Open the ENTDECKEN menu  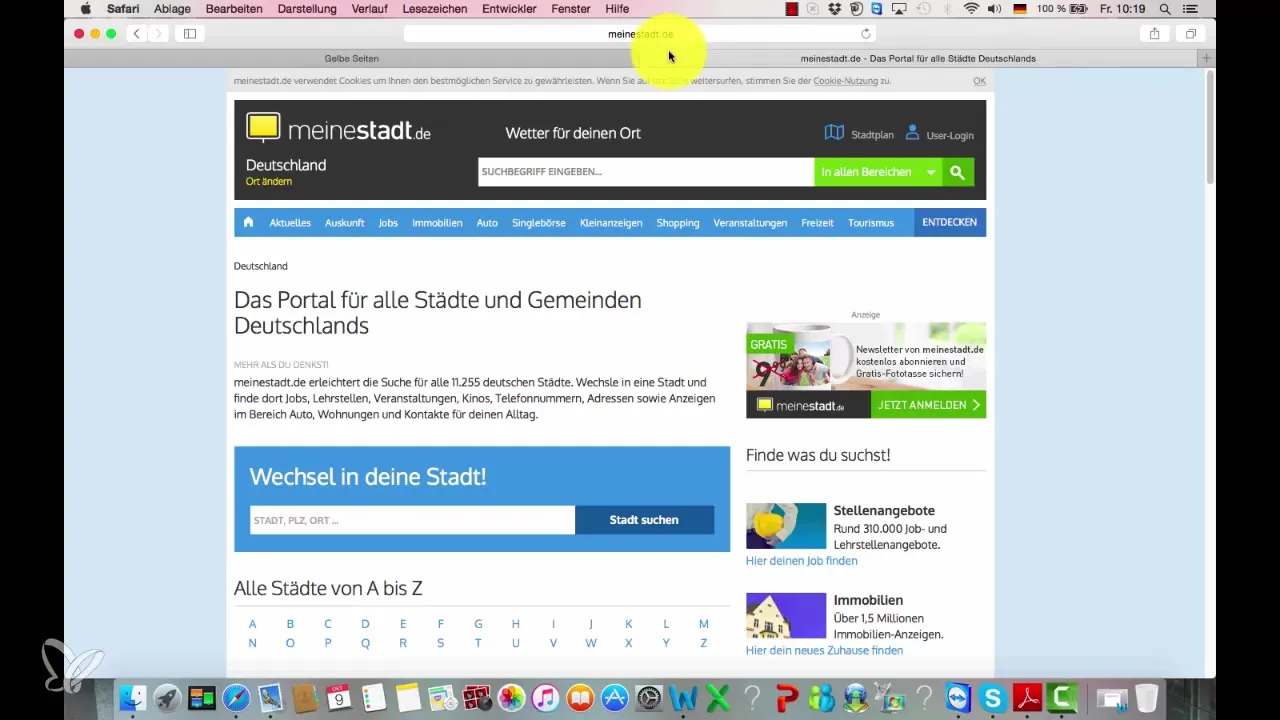coord(950,222)
